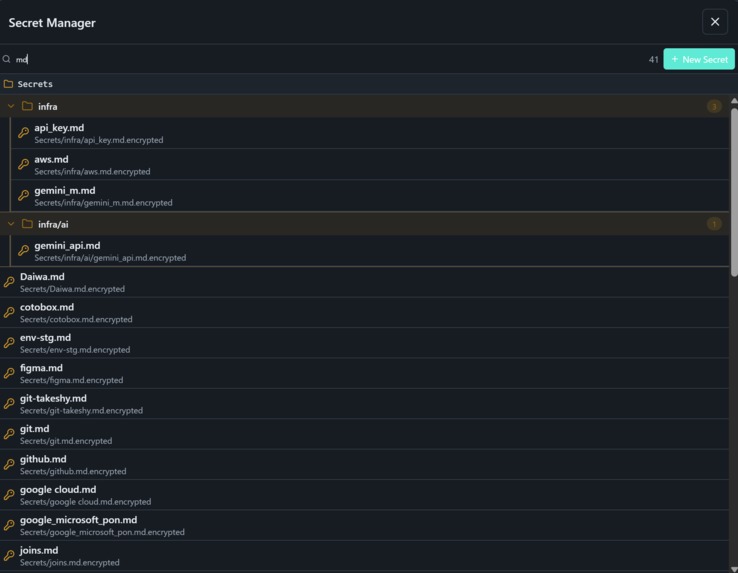Open the api_key.md secret
This screenshot has width=738, height=573.
pyautogui.click(x=370, y=133)
